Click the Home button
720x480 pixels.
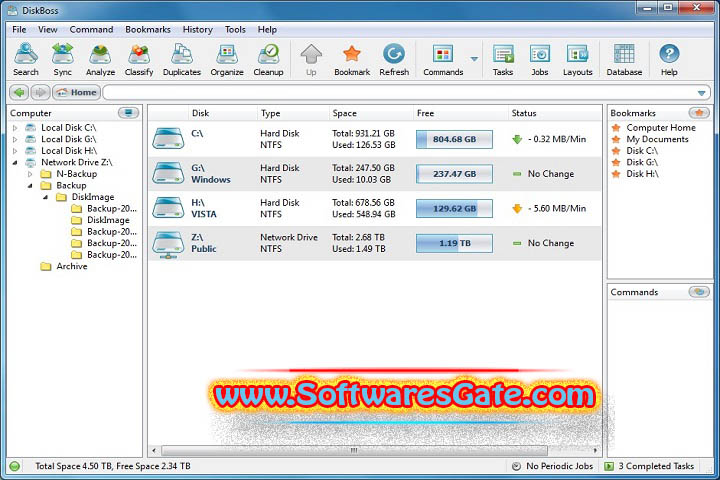pos(76,92)
